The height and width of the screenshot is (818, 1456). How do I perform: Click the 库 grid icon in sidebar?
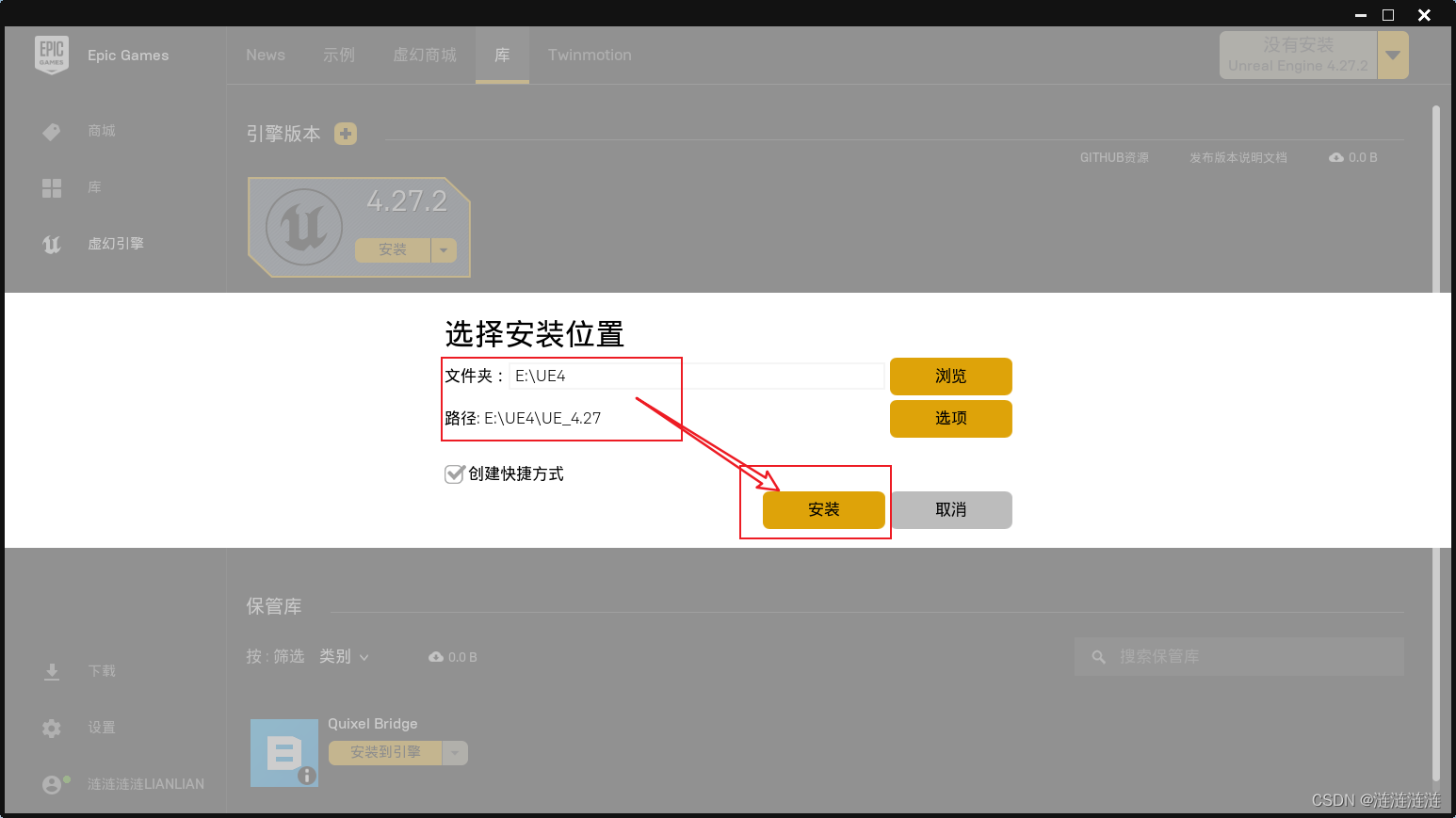click(x=52, y=188)
